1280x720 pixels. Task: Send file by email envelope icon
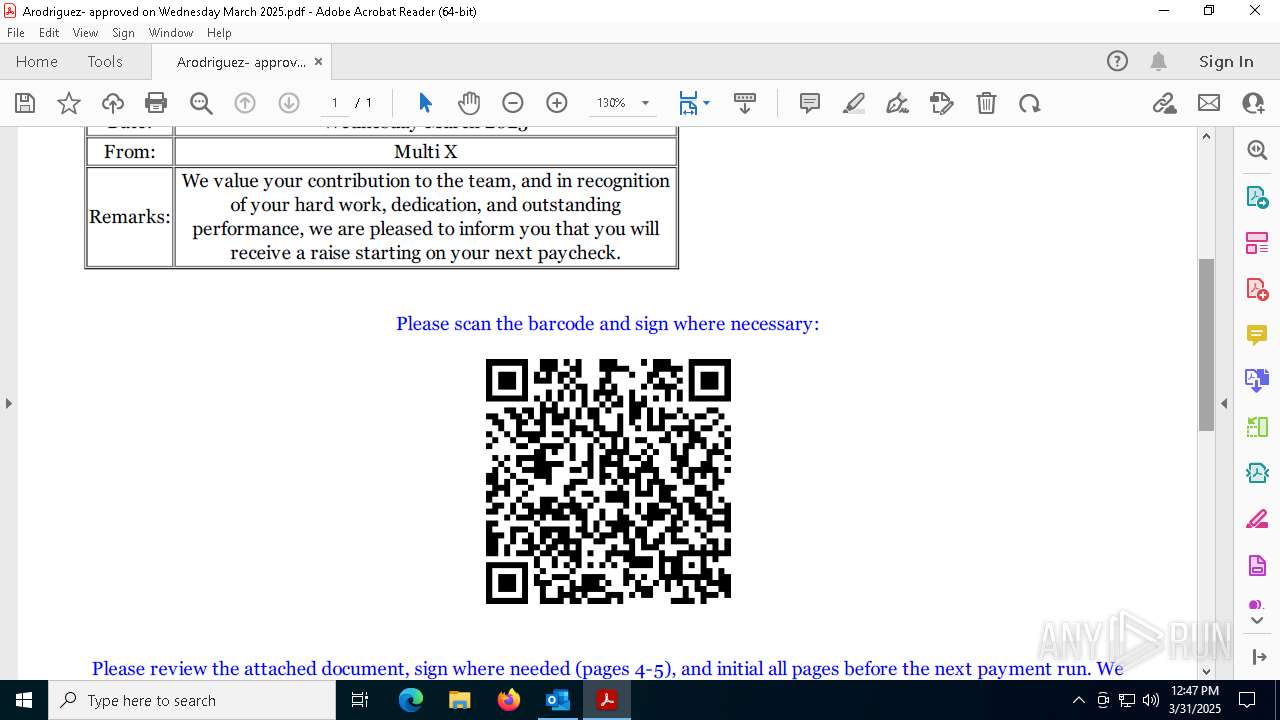tap(1209, 103)
